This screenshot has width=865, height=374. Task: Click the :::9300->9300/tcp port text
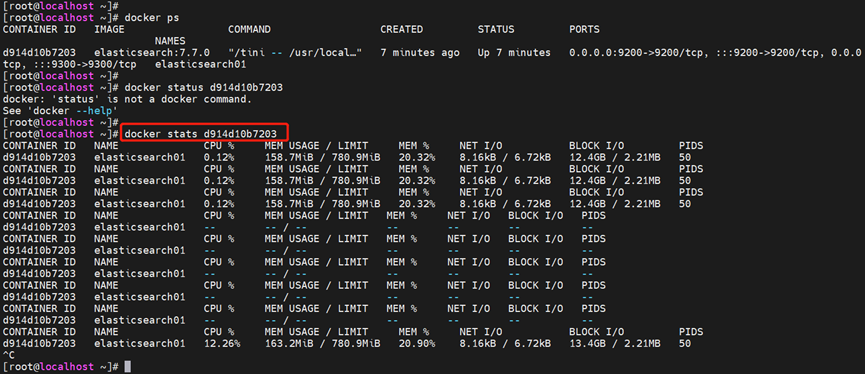click(85, 64)
